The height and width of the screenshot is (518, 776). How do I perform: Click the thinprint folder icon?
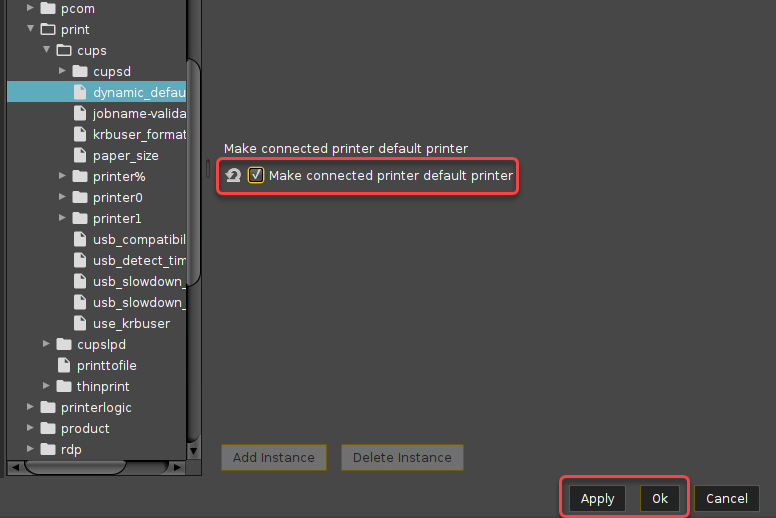coord(64,386)
